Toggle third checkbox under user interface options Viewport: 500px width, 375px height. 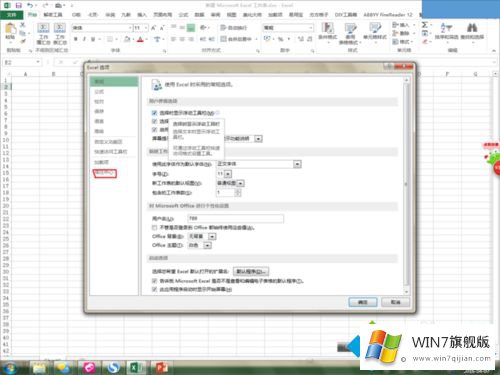click(x=154, y=129)
